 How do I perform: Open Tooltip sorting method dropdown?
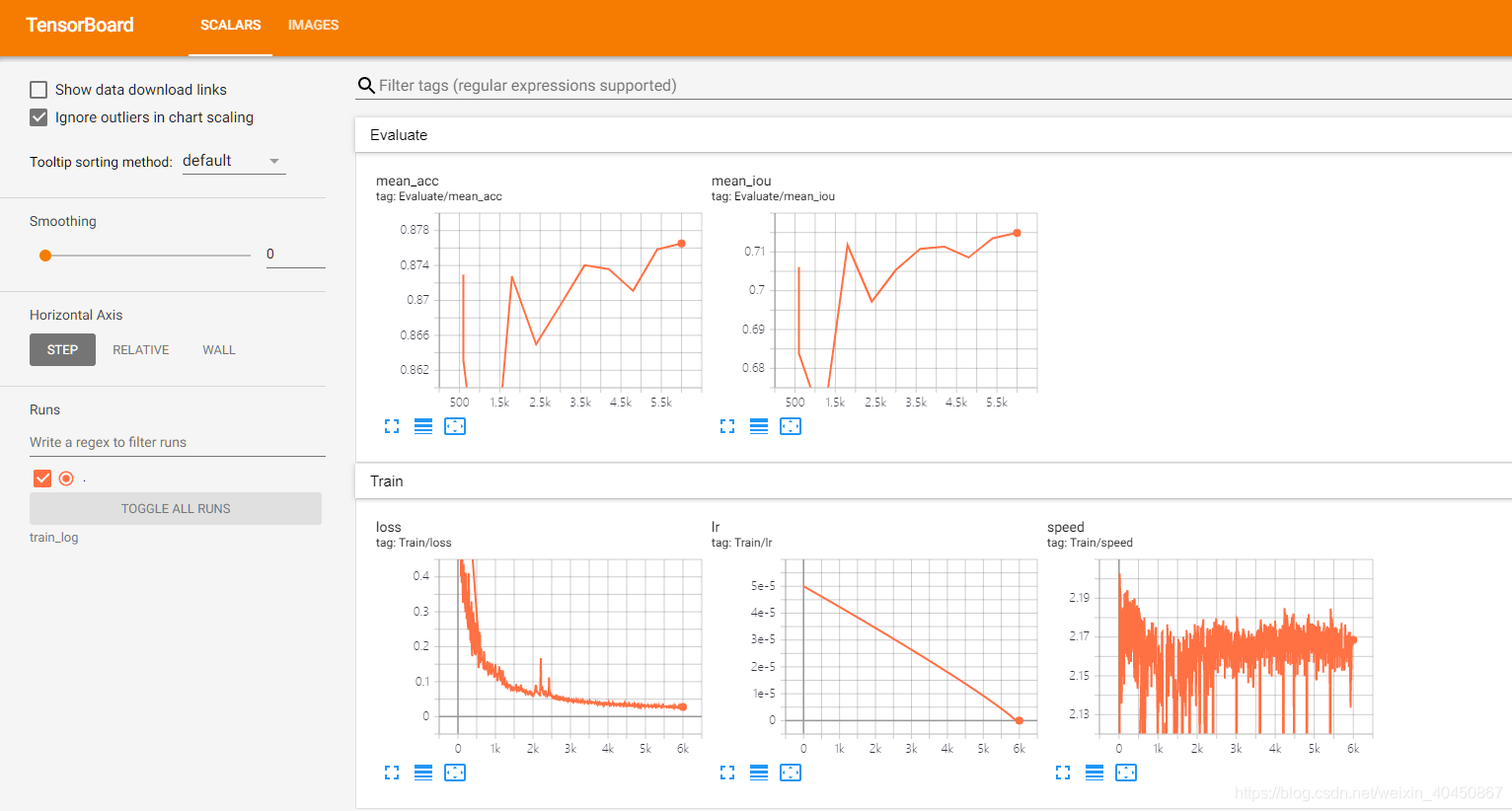click(234, 161)
